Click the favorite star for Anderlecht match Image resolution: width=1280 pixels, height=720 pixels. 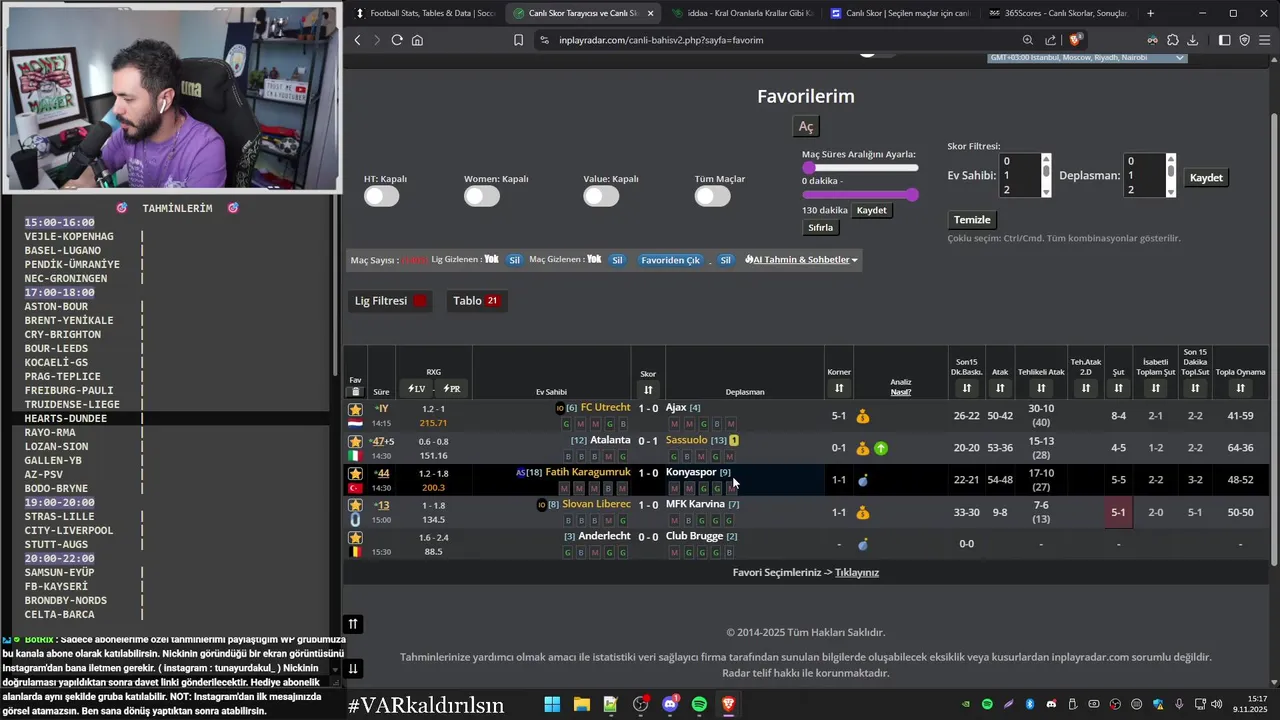point(355,537)
